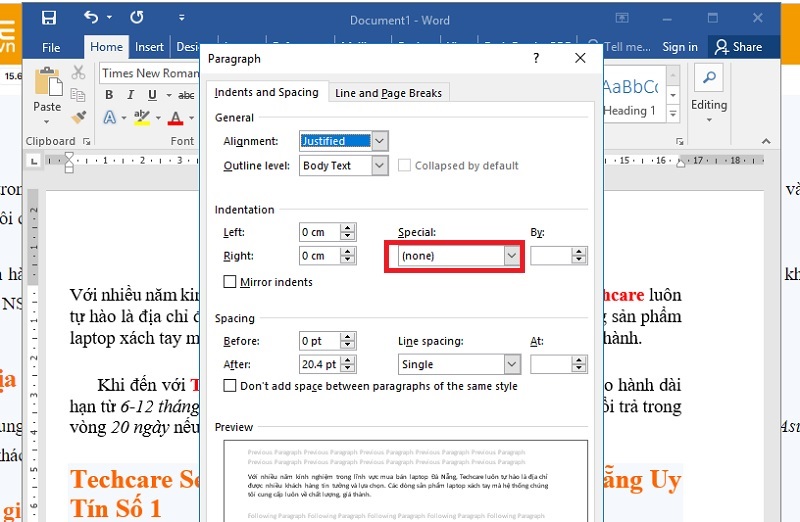800x522 pixels.
Task: Click Left indentation spinner arrows
Action: tap(347, 232)
